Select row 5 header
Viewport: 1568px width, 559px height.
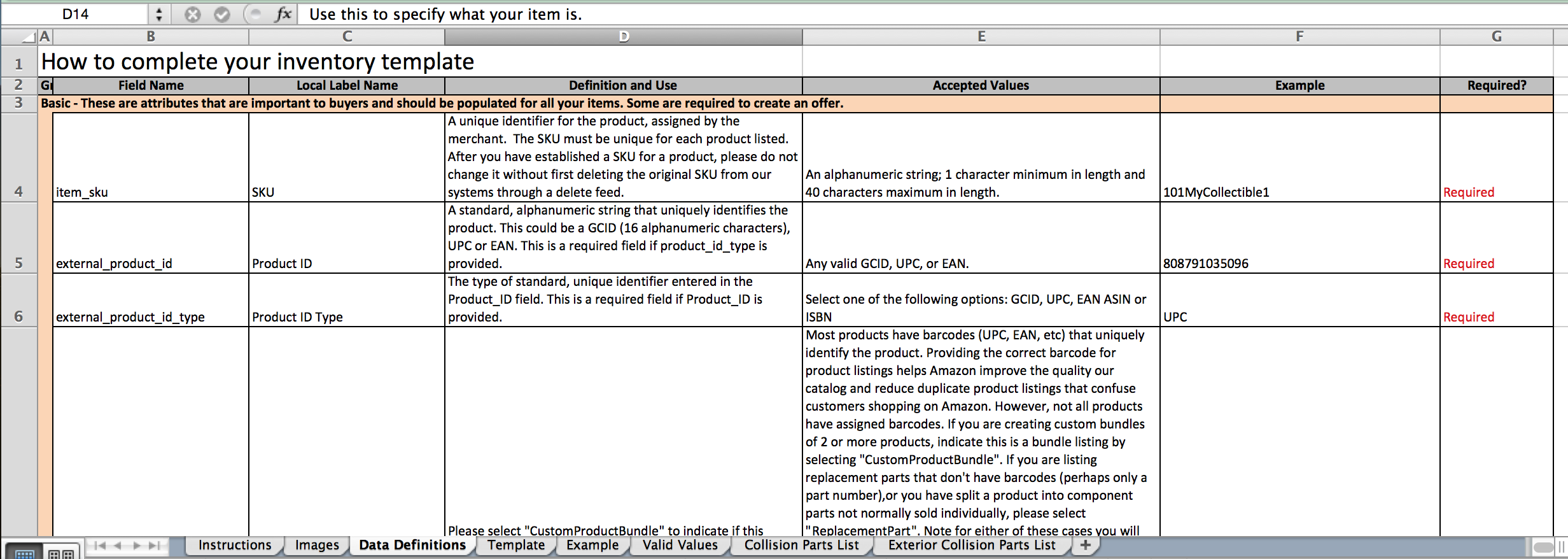pos(19,238)
